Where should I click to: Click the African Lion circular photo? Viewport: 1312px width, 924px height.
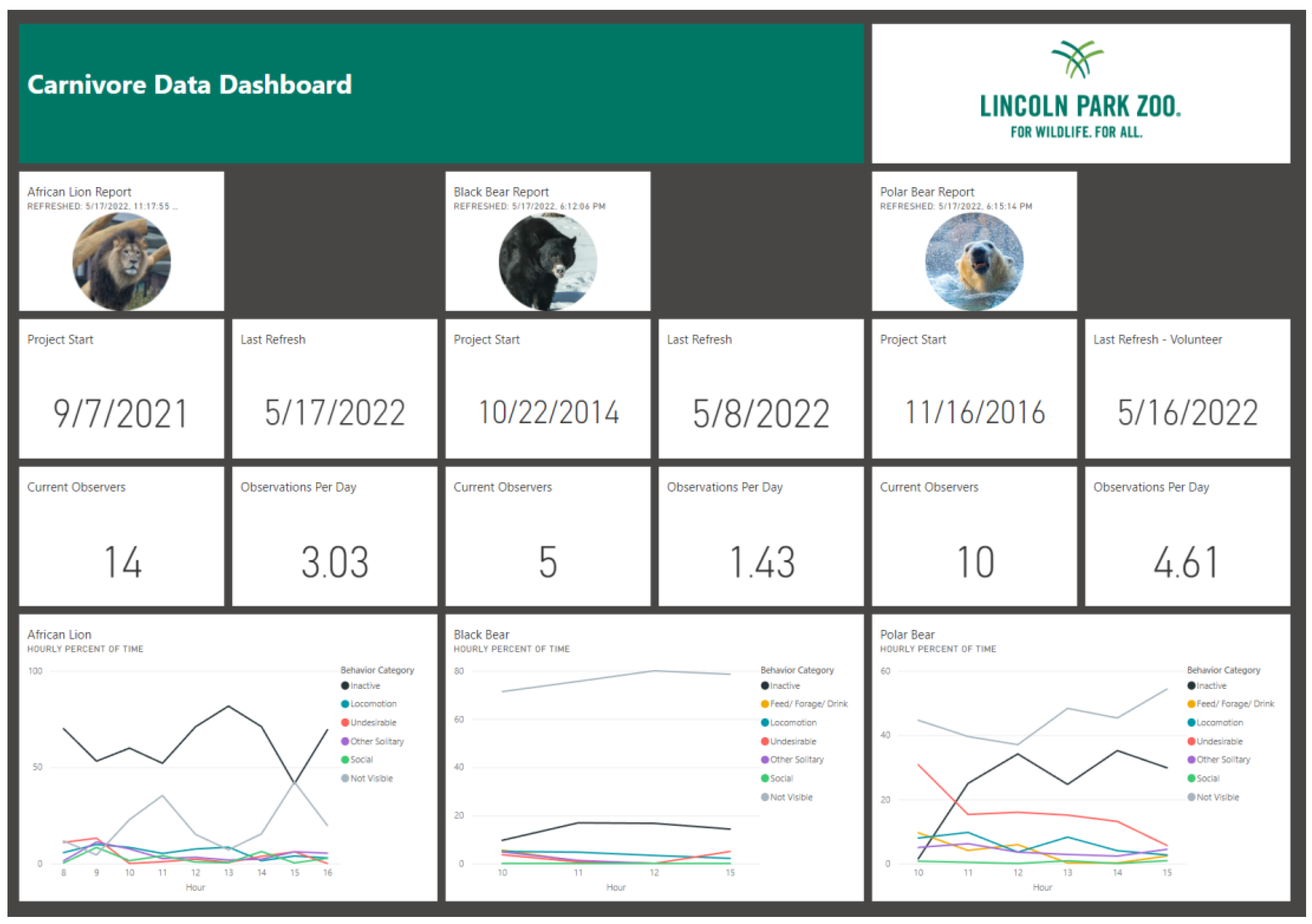[x=121, y=261]
